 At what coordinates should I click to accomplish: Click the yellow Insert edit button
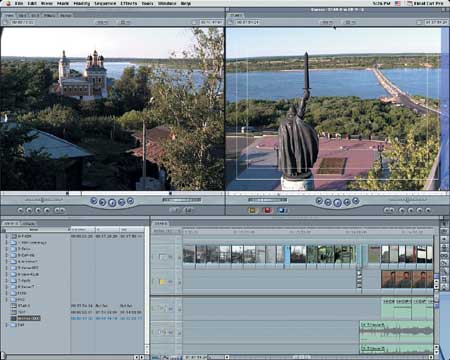click(x=252, y=210)
